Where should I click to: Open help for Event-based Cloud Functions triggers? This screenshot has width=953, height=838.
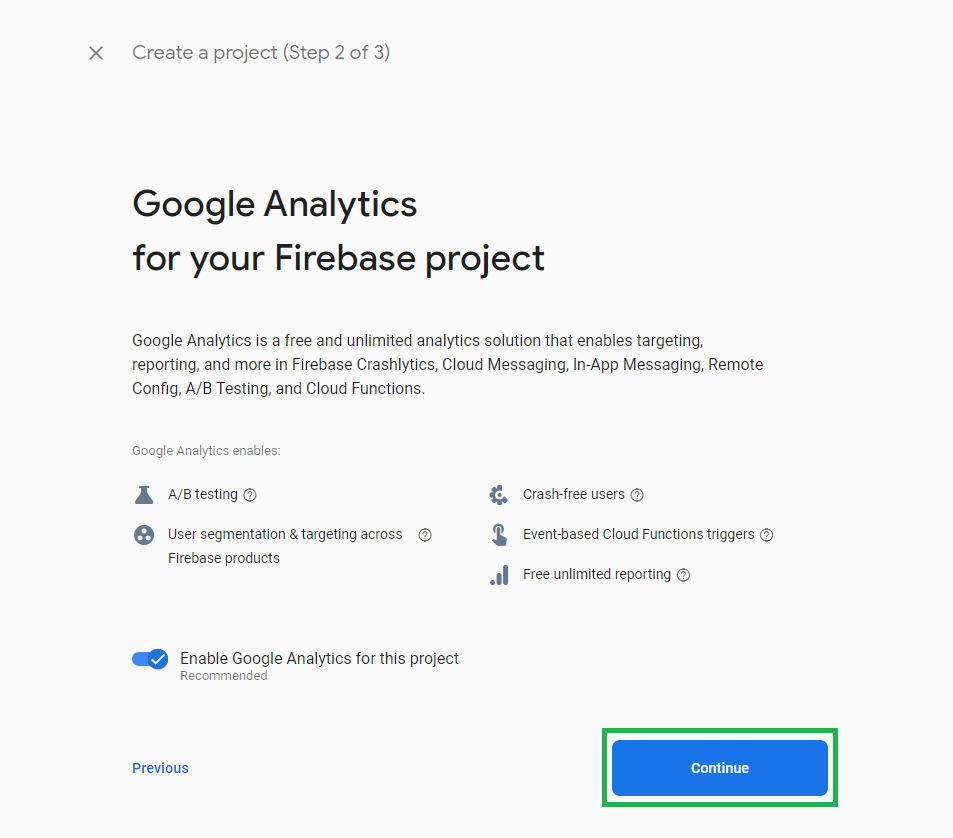pyautogui.click(x=767, y=535)
